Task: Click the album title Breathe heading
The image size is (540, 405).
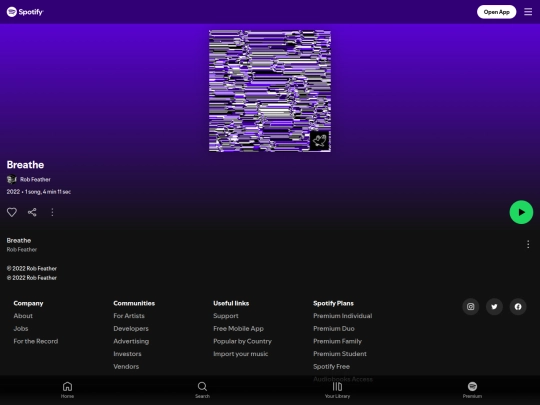Action: (x=25, y=165)
